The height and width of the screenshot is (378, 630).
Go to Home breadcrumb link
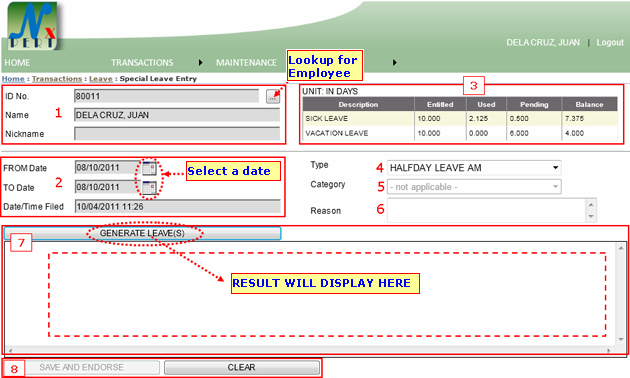[x=13, y=79]
